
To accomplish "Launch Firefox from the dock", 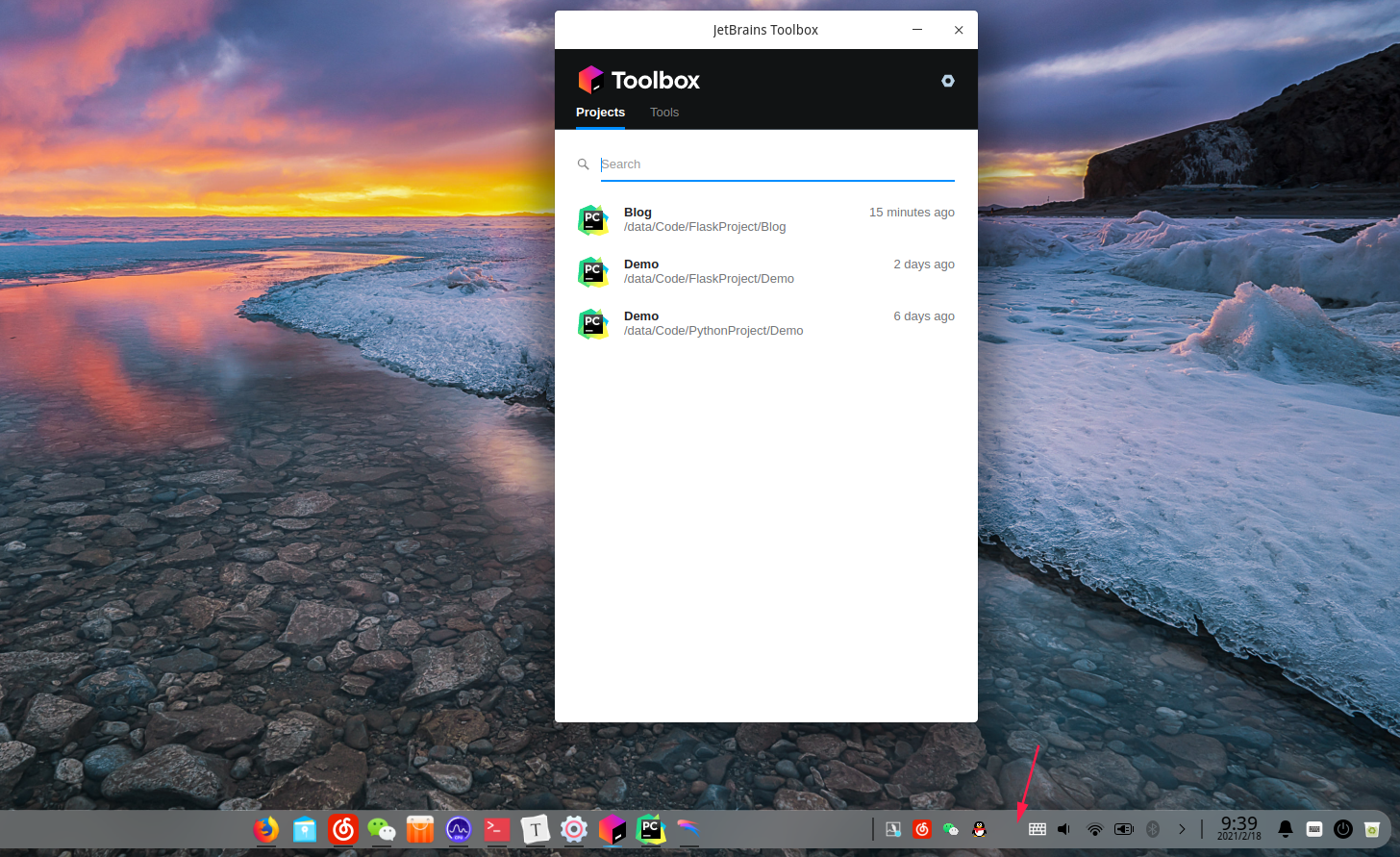I will coord(266,829).
